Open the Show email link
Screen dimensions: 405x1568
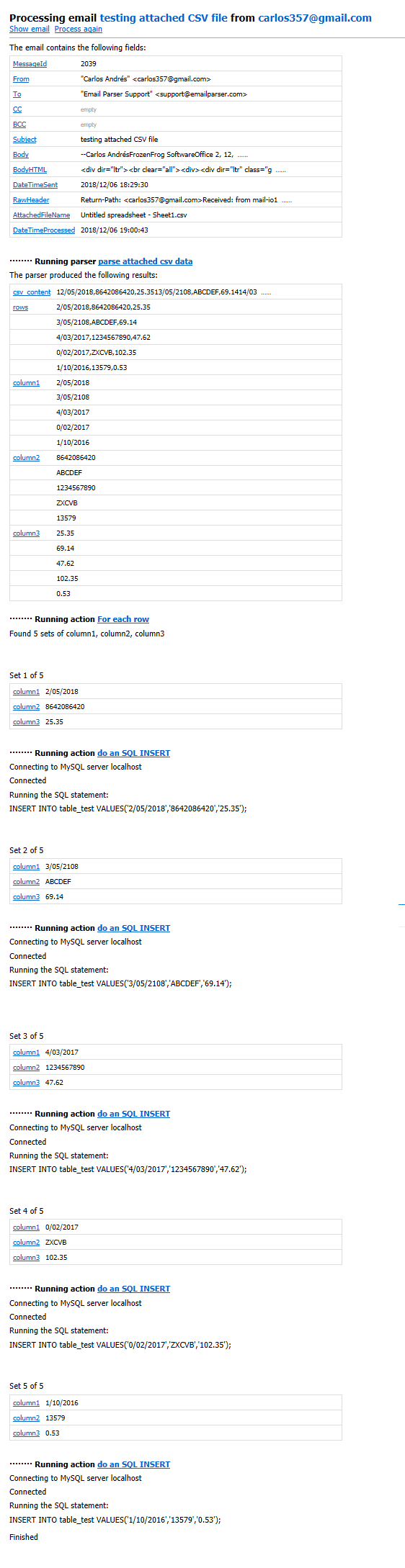coord(30,29)
